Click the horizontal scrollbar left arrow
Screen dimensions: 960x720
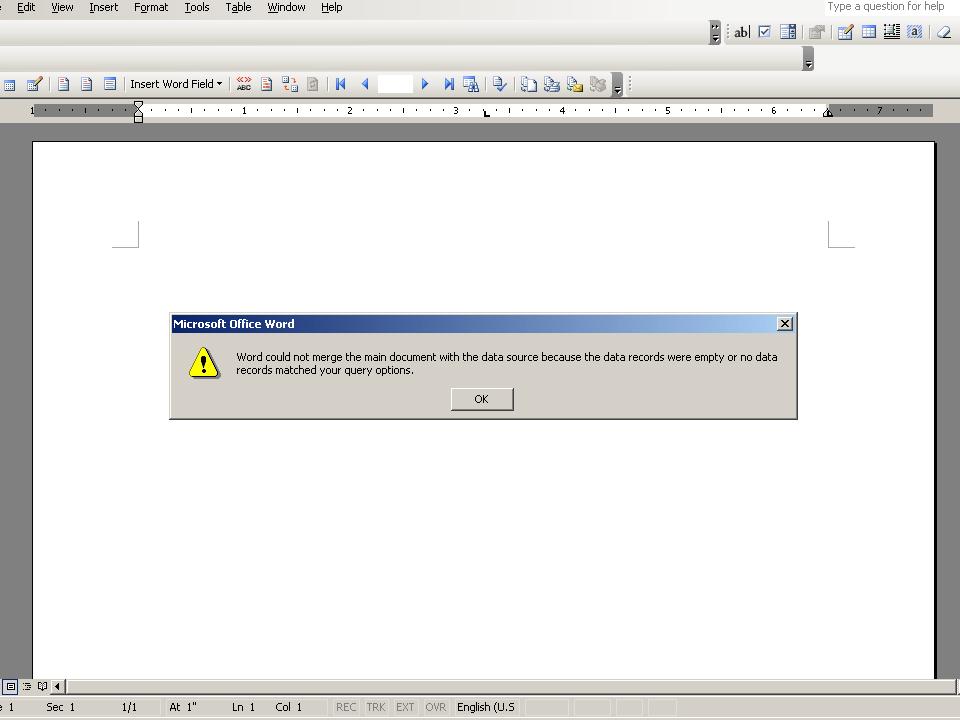[x=57, y=686]
